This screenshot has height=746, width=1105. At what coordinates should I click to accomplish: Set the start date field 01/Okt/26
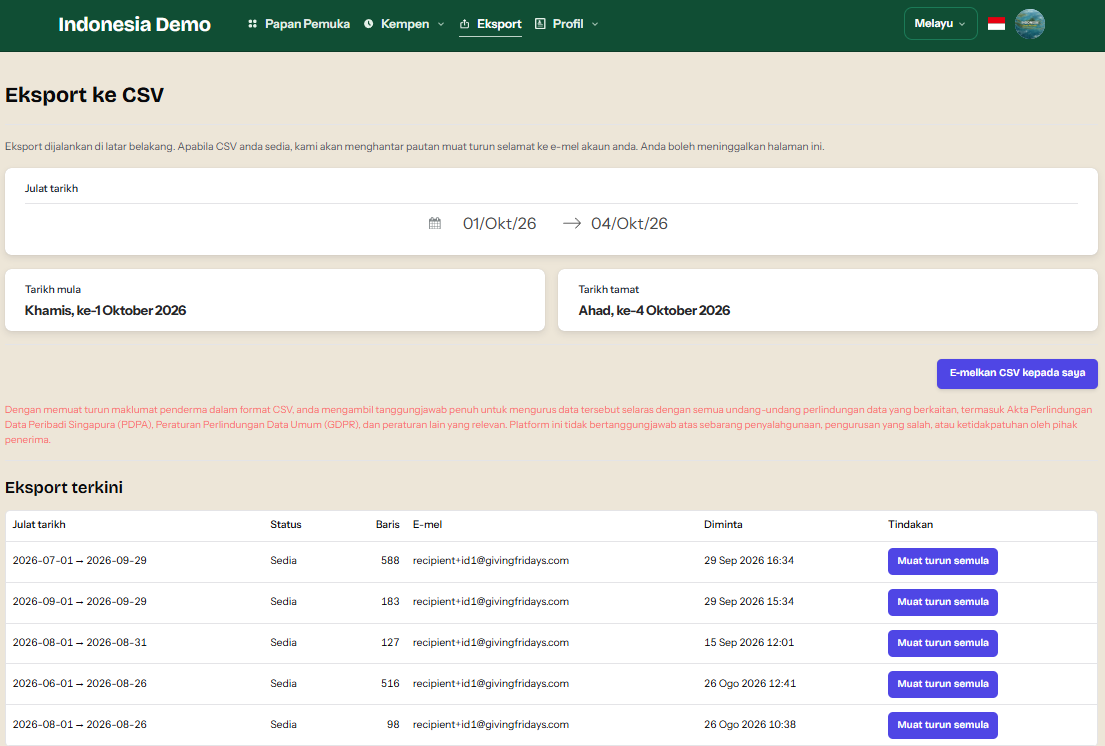499,223
